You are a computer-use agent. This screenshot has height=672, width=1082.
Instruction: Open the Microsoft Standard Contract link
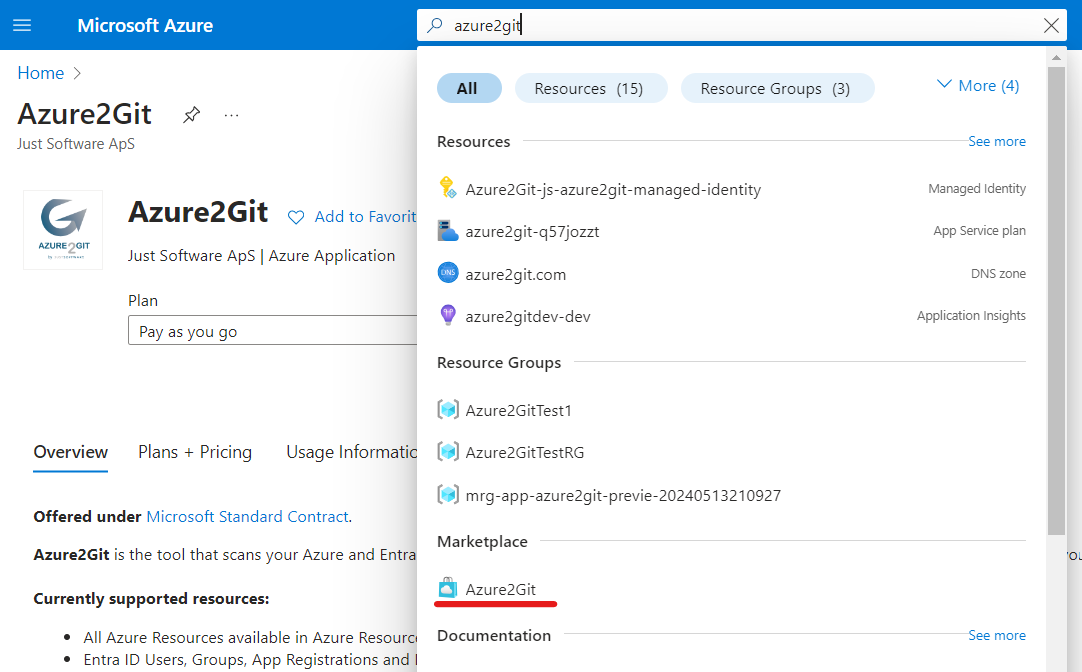(x=247, y=516)
